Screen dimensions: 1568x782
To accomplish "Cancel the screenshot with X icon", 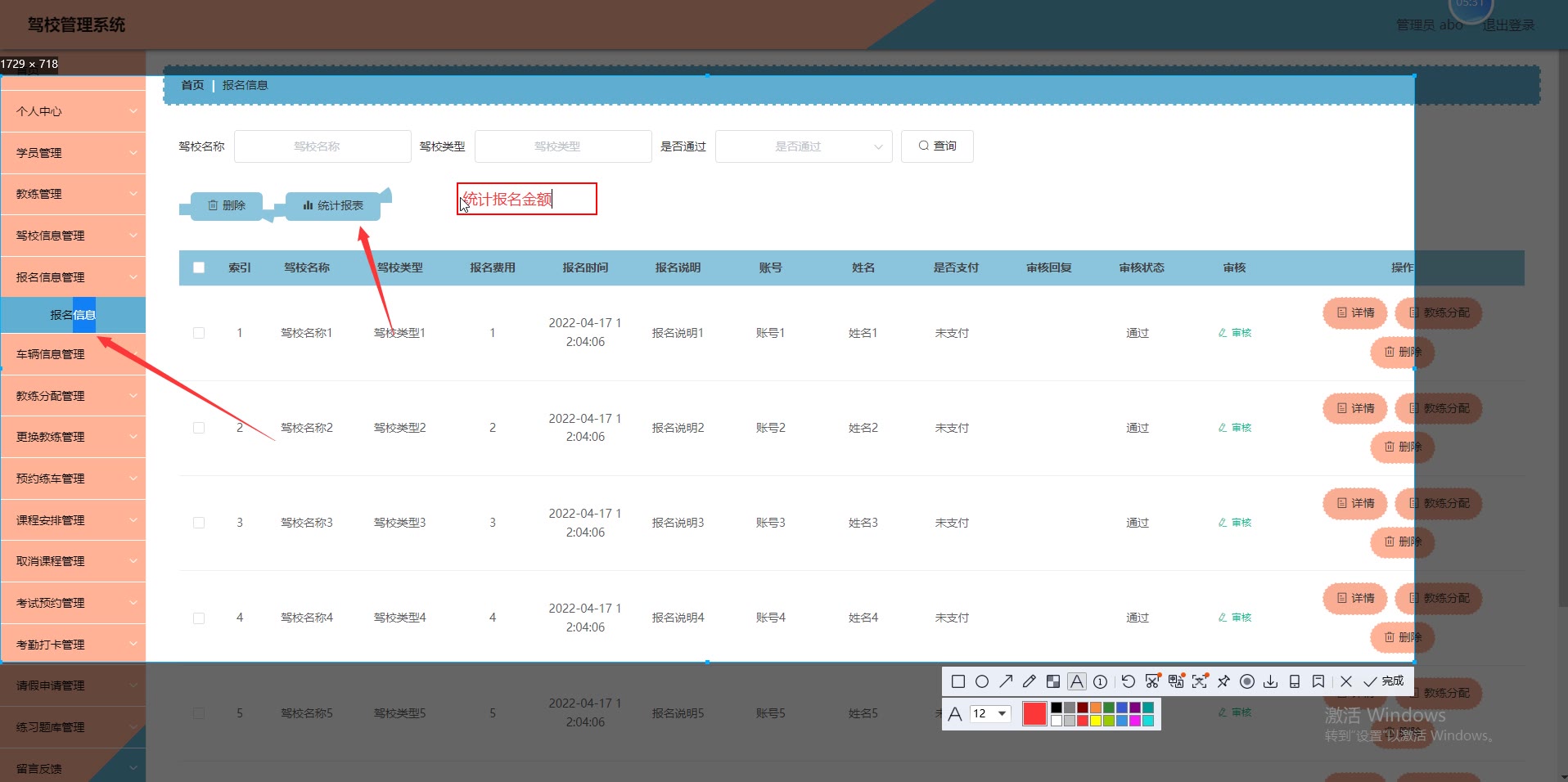I will (x=1346, y=681).
